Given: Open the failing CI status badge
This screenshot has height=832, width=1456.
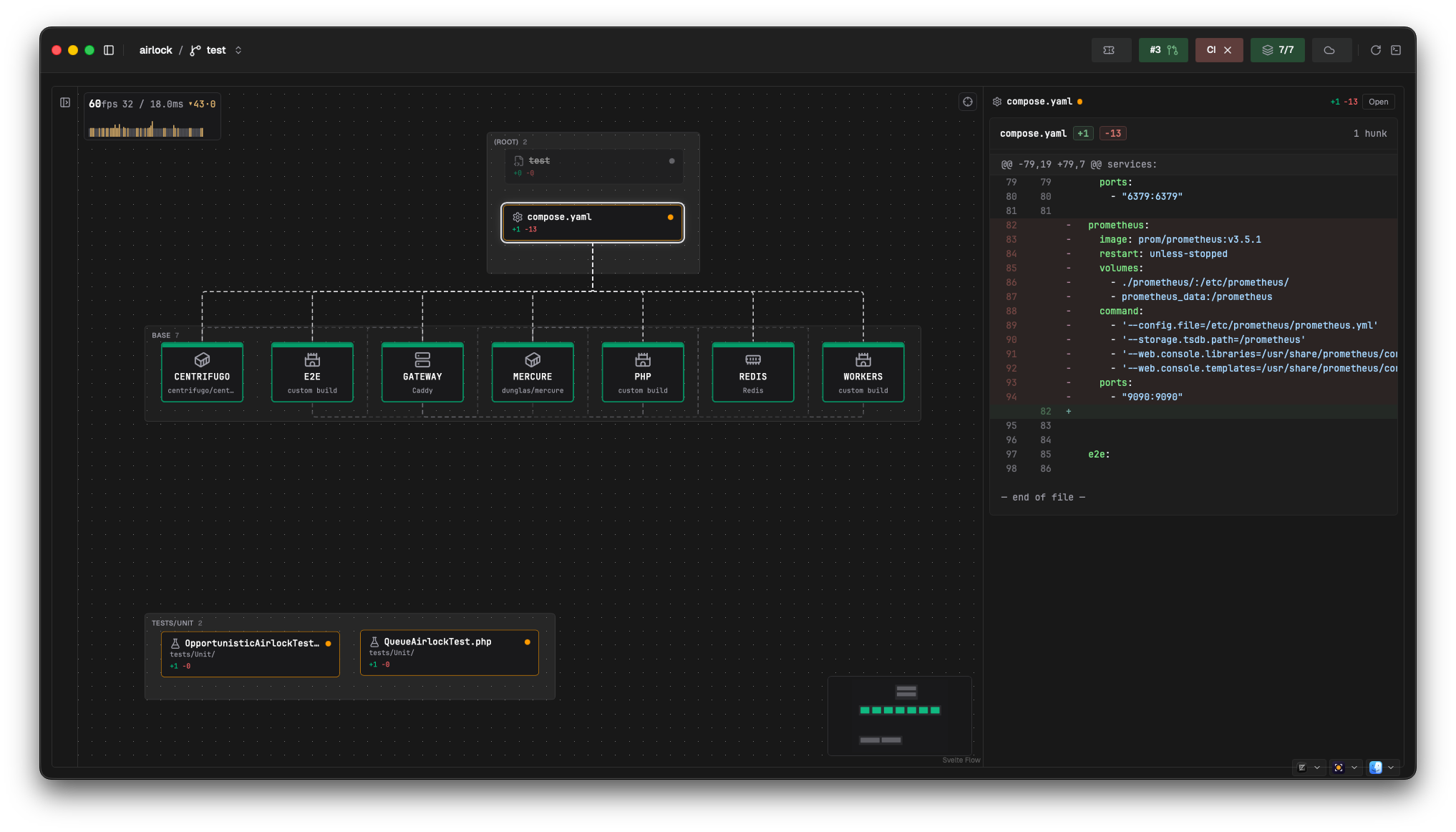Looking at the screenshot, I should [x=1218, y=50].
